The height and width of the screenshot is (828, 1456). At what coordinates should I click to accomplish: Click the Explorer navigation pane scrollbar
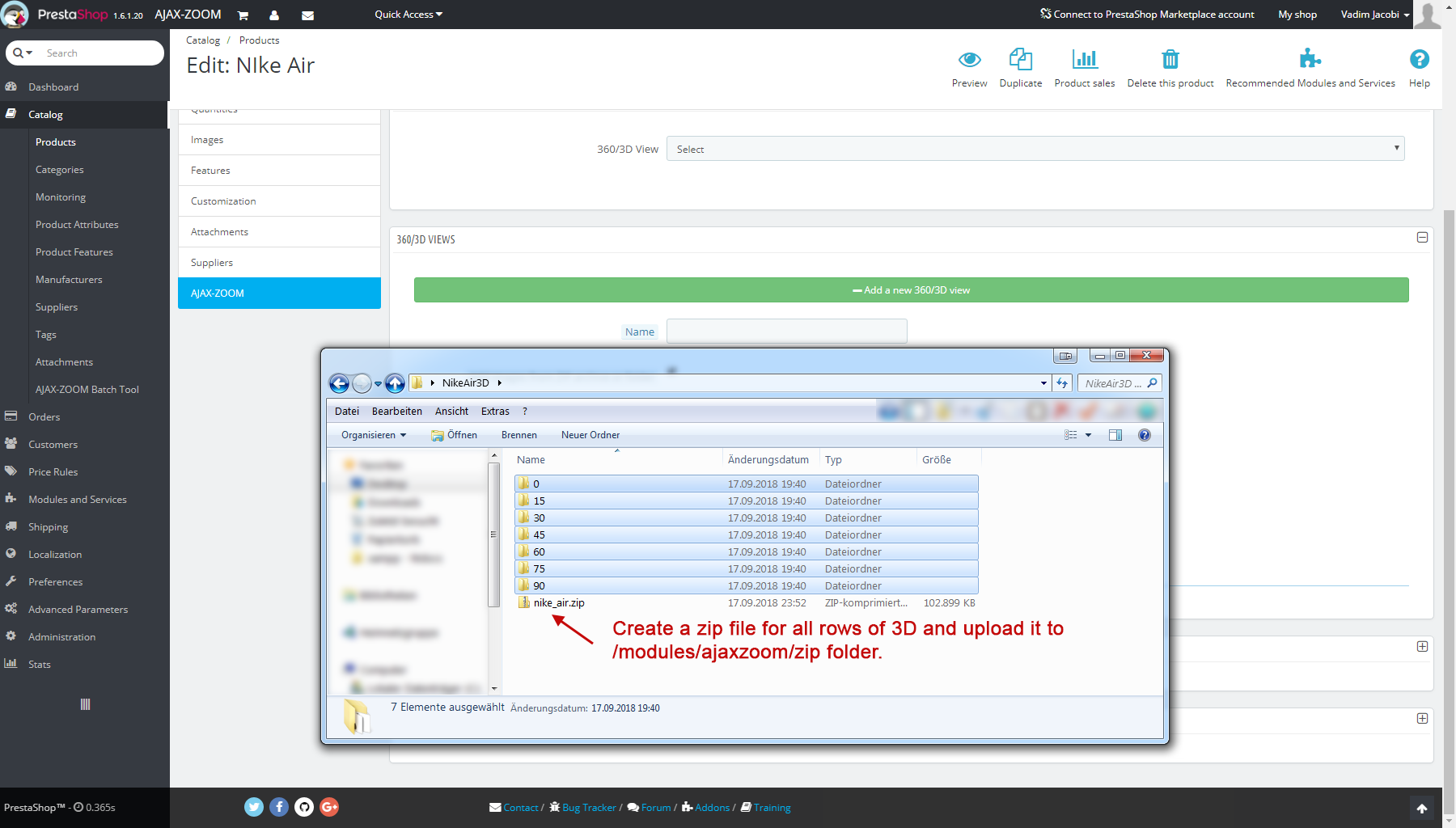pyautogui.click(x=494, y=534)
